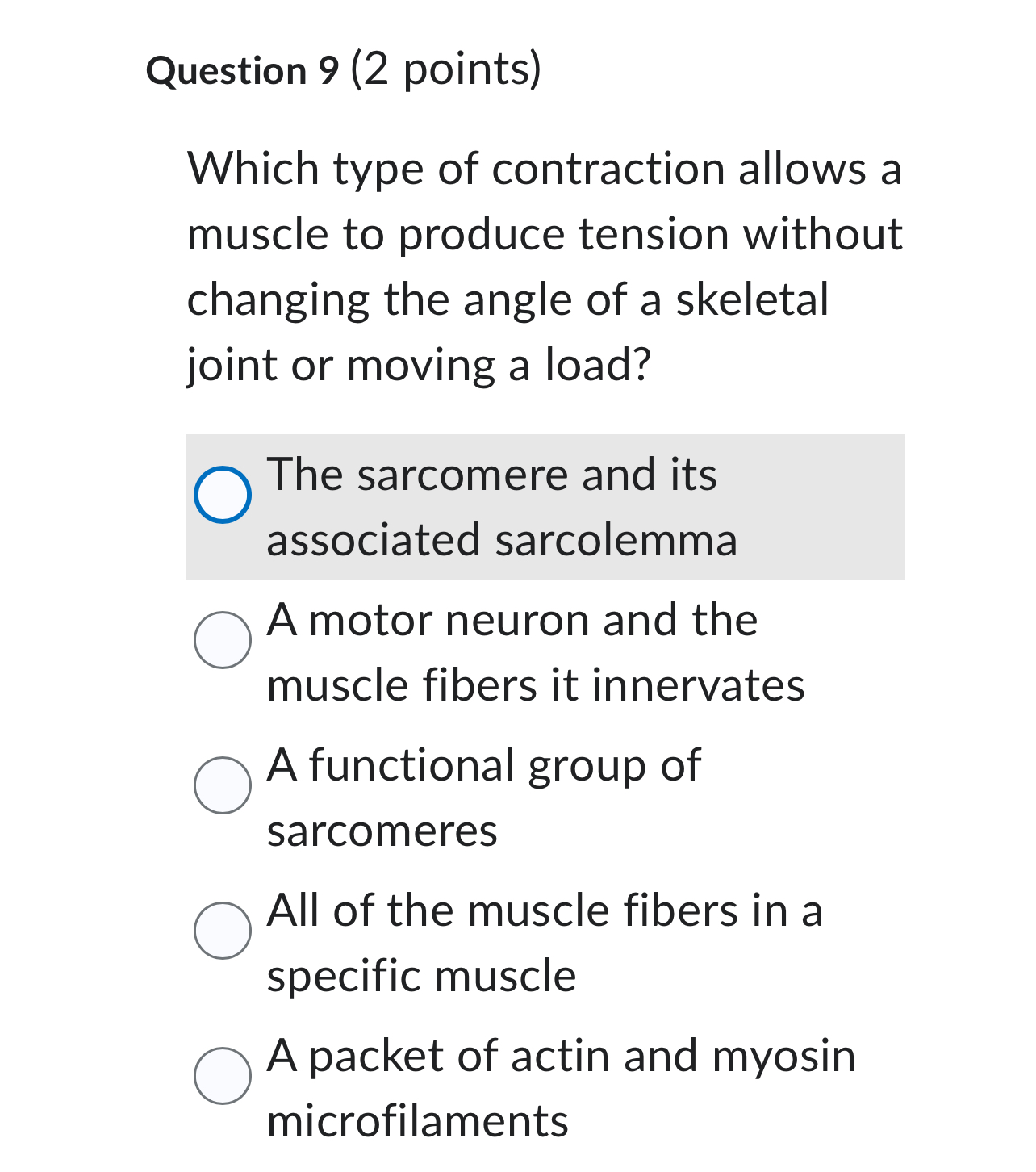Click the text muscle fibers it innervates
The image size is (1036, 1172).
pyautogui.click(x=535, y=685)
